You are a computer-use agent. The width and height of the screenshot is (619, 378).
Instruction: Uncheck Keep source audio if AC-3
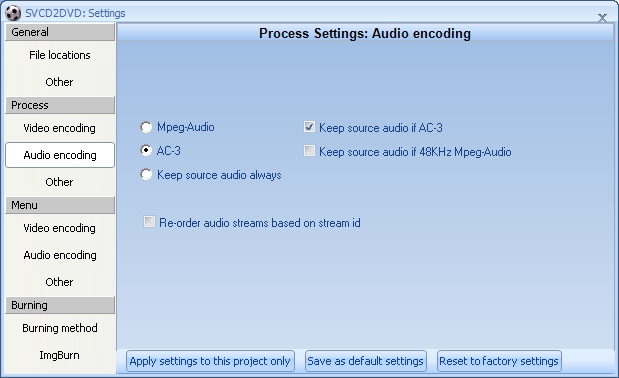[x=309, y=127]
